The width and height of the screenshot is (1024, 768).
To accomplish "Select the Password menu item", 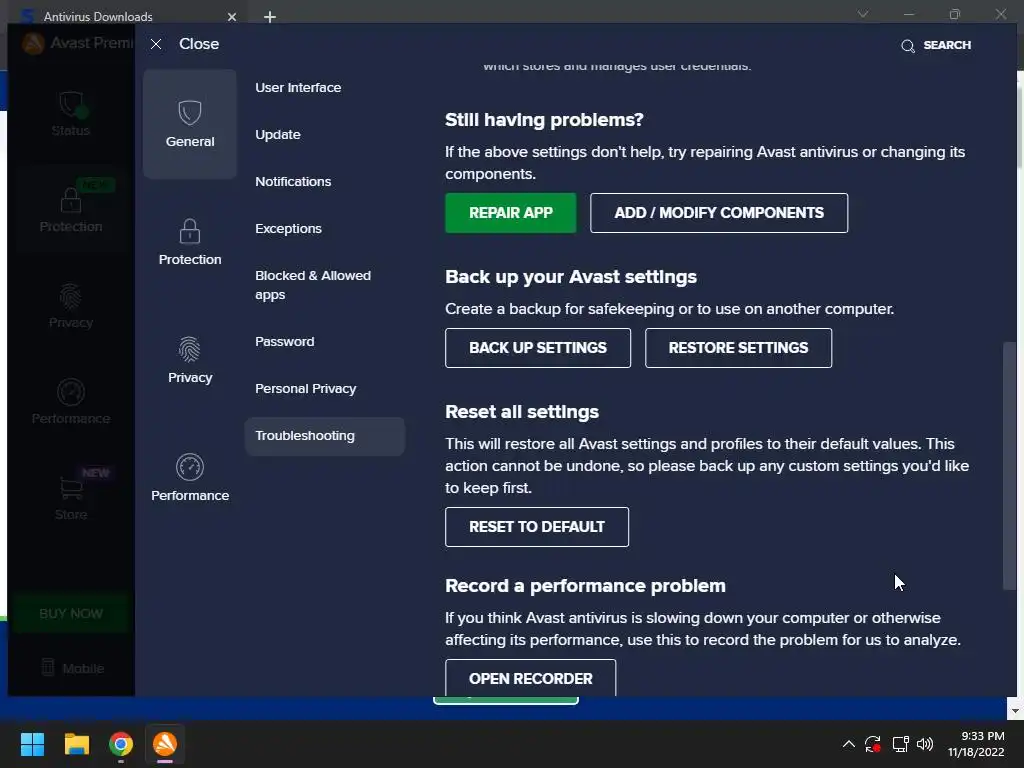I will [284, 342].
